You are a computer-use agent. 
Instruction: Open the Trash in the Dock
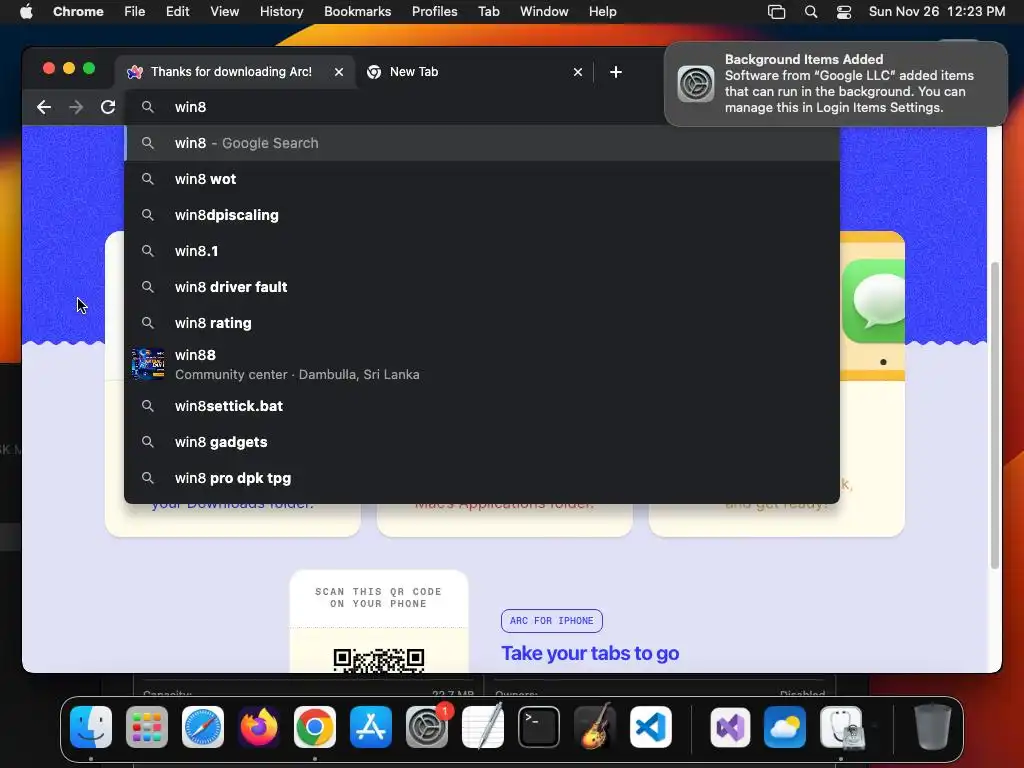(x=933, y=726)
